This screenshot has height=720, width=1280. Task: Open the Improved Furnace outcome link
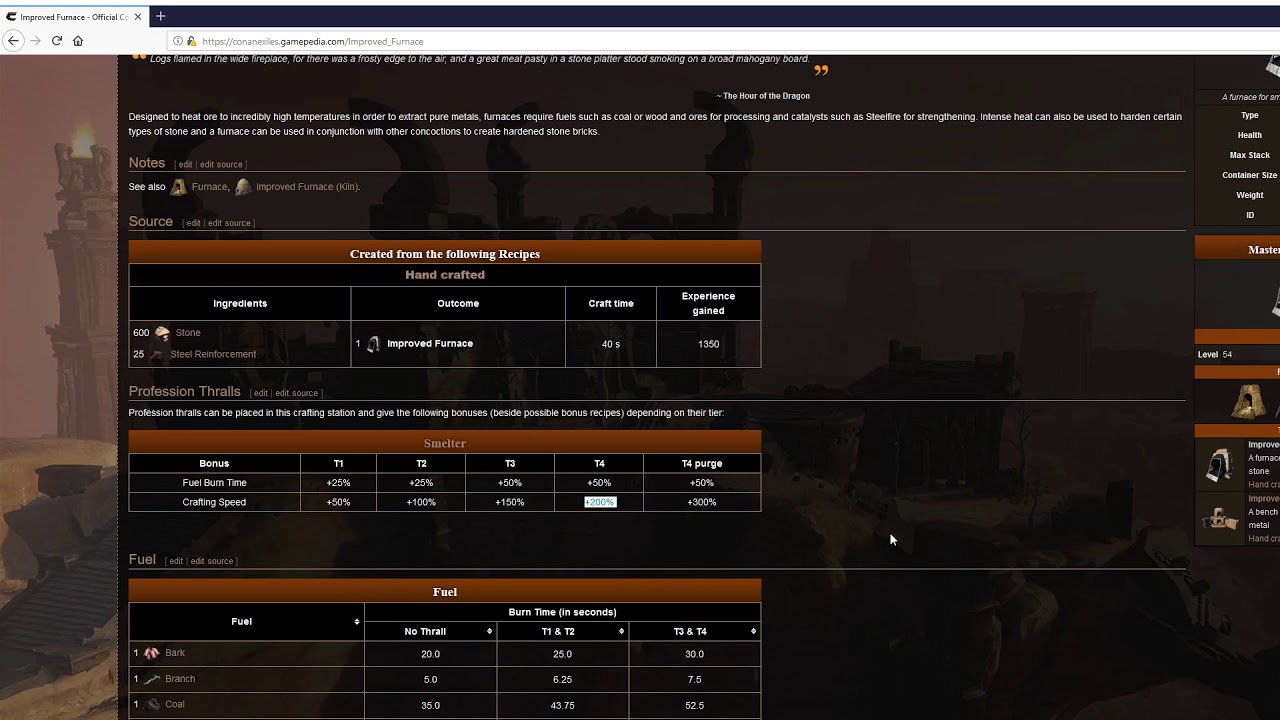click(x=430, y=344)
